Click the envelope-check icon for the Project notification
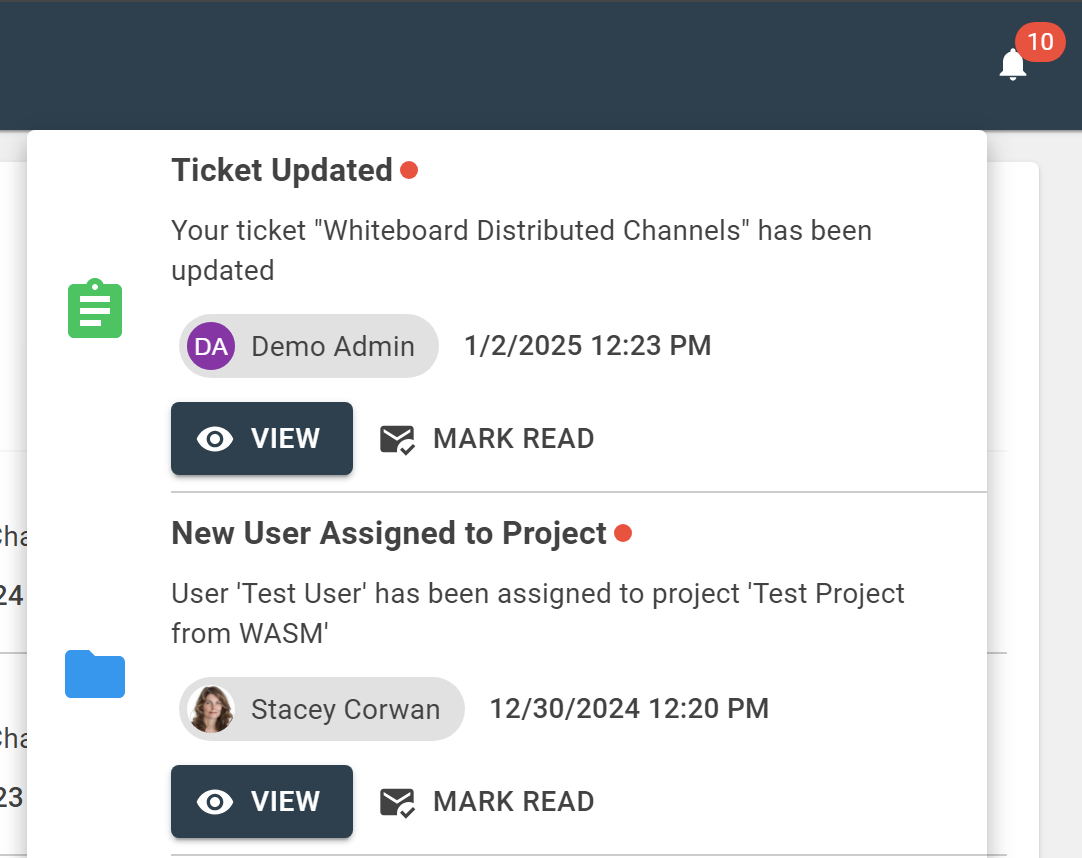Viewport: 1082px width, 858px height. point(397,802)
